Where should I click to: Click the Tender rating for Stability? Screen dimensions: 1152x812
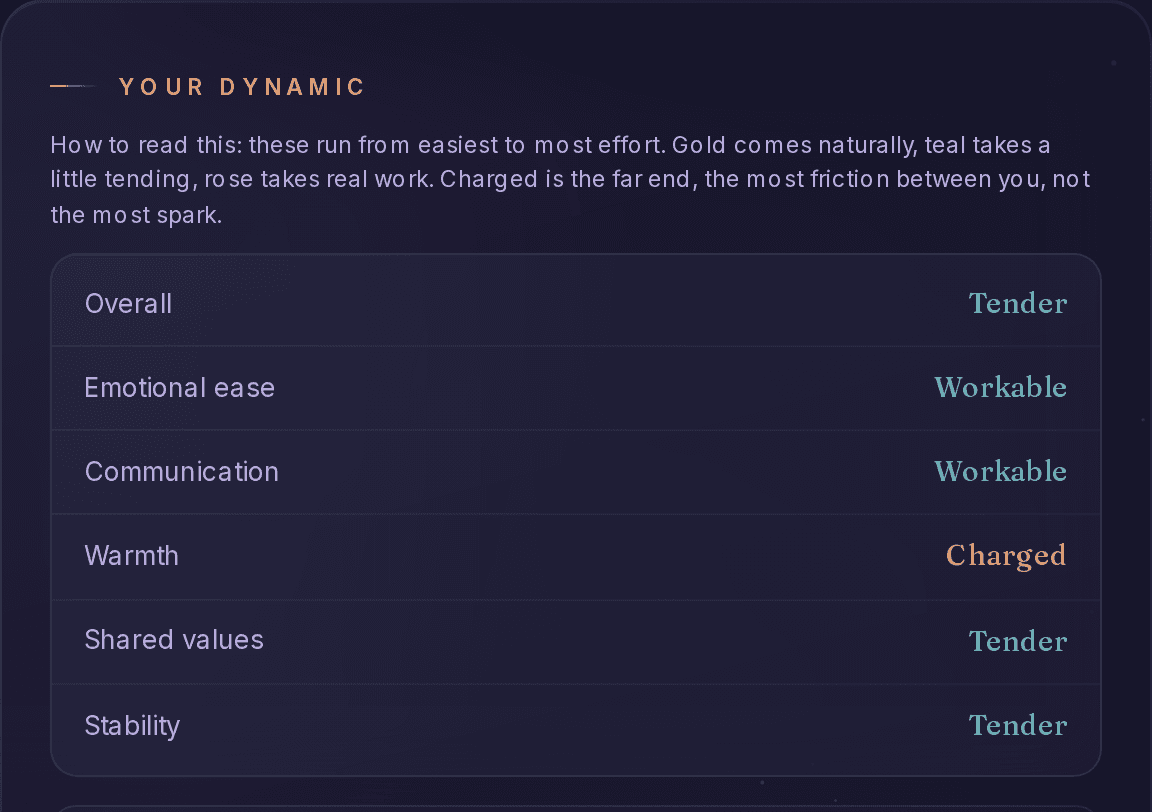(1018, 725)
